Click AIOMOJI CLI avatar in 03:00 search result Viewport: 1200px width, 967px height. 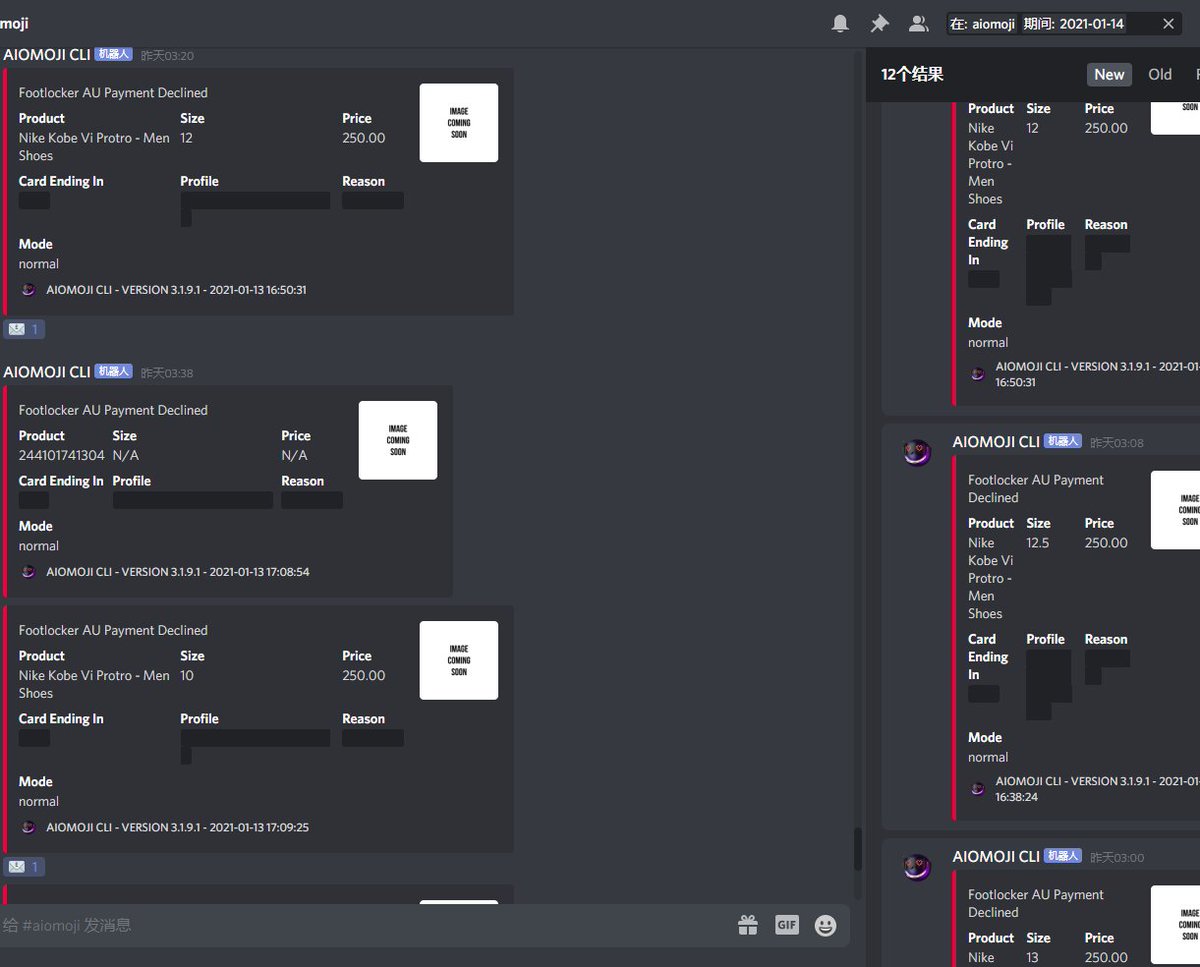coord(917,867)
